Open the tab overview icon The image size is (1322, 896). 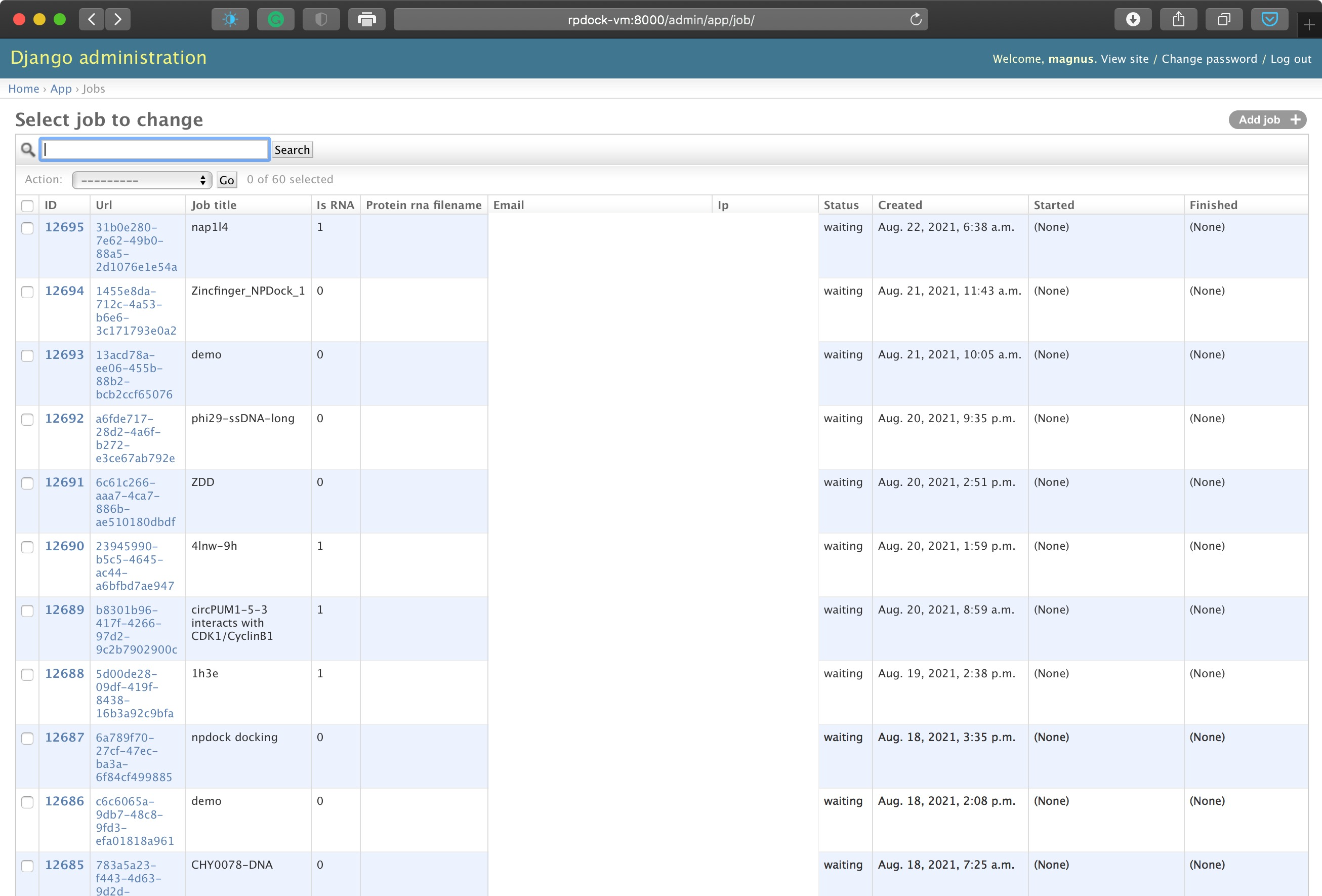(x=1224, y=19)
